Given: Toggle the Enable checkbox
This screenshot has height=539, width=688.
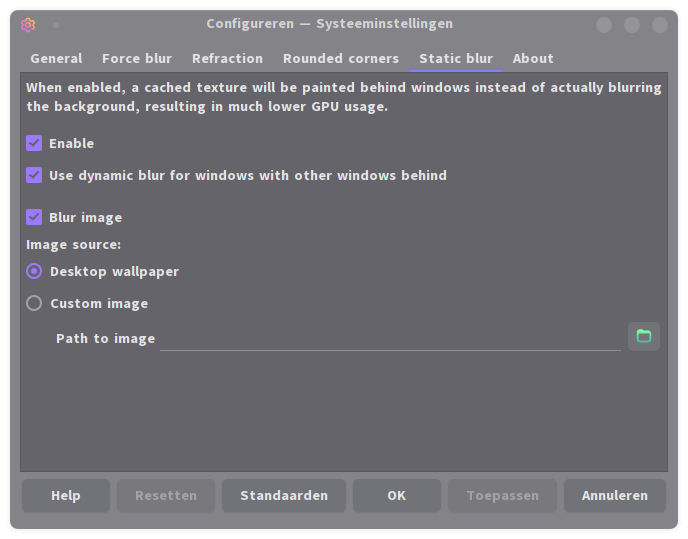Looking at the screenshot, I should (34, 143).
